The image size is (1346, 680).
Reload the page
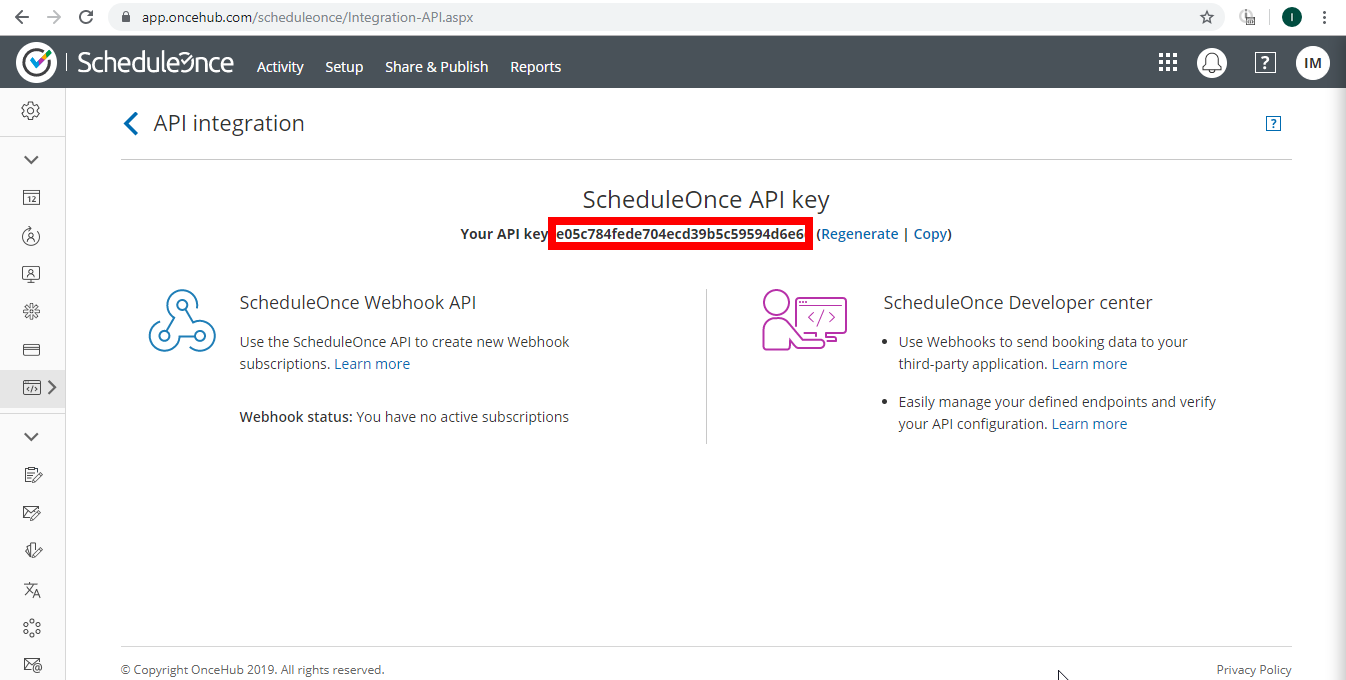[x=86, y=17]
